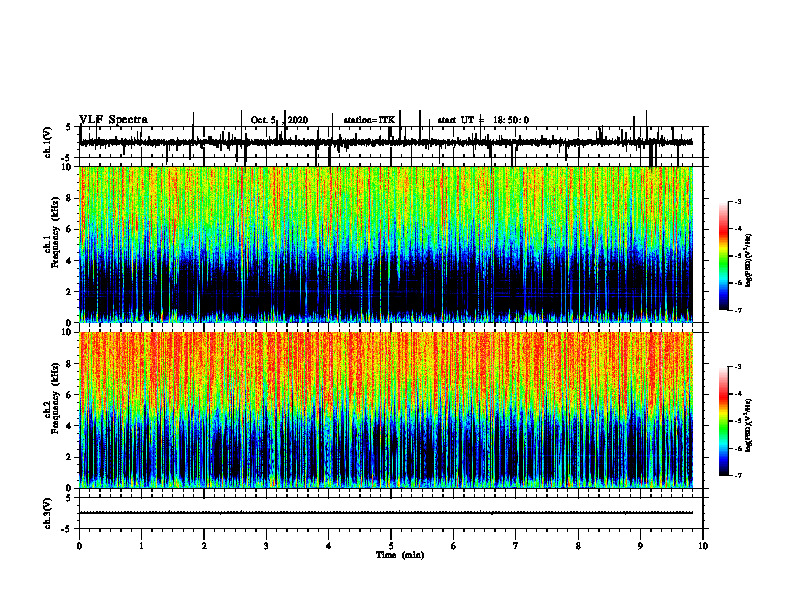This screenshot has width=792, height=612.
Task: Click the 'ch.1(V)' waveform axis label
Action: 47,142
